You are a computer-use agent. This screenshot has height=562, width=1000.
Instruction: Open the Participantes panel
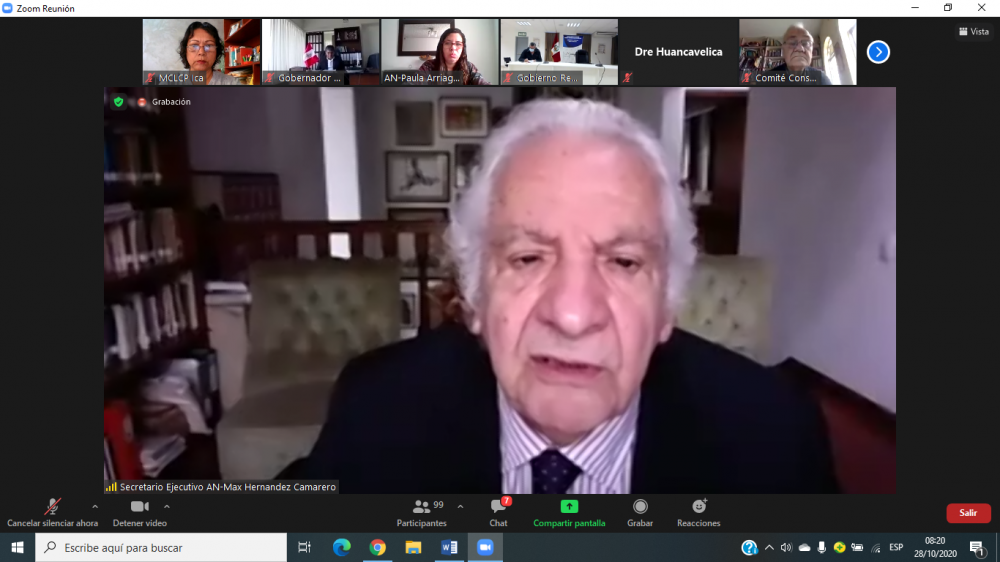[422, 511]
